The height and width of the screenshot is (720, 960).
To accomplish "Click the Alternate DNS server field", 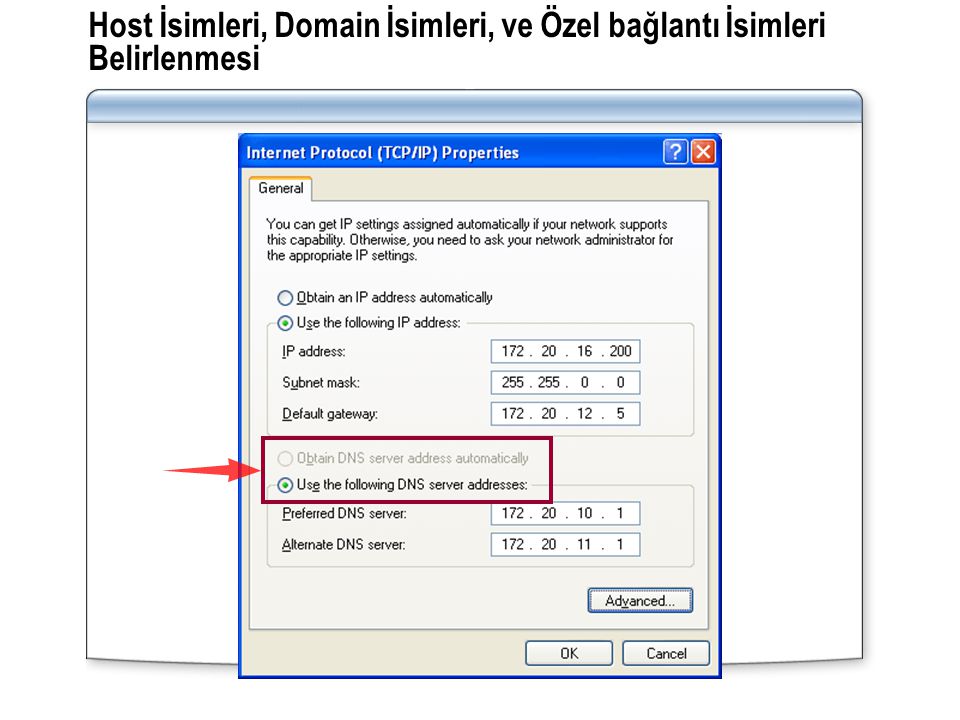I will click(x=565, y=544).
